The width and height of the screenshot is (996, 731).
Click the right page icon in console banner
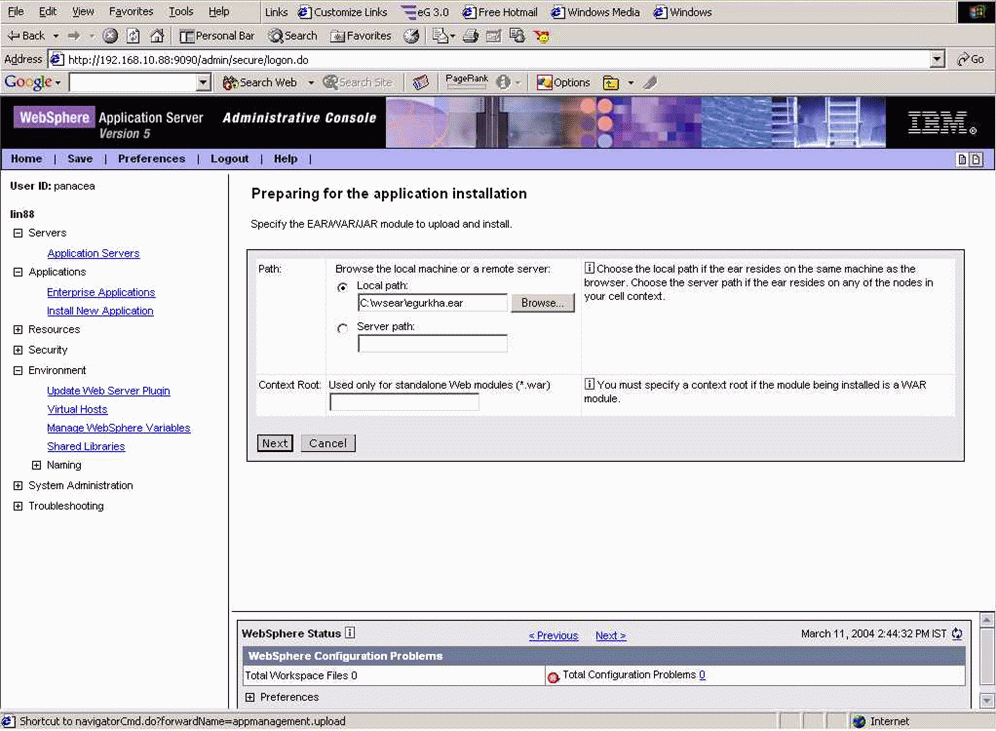[976, 159]
